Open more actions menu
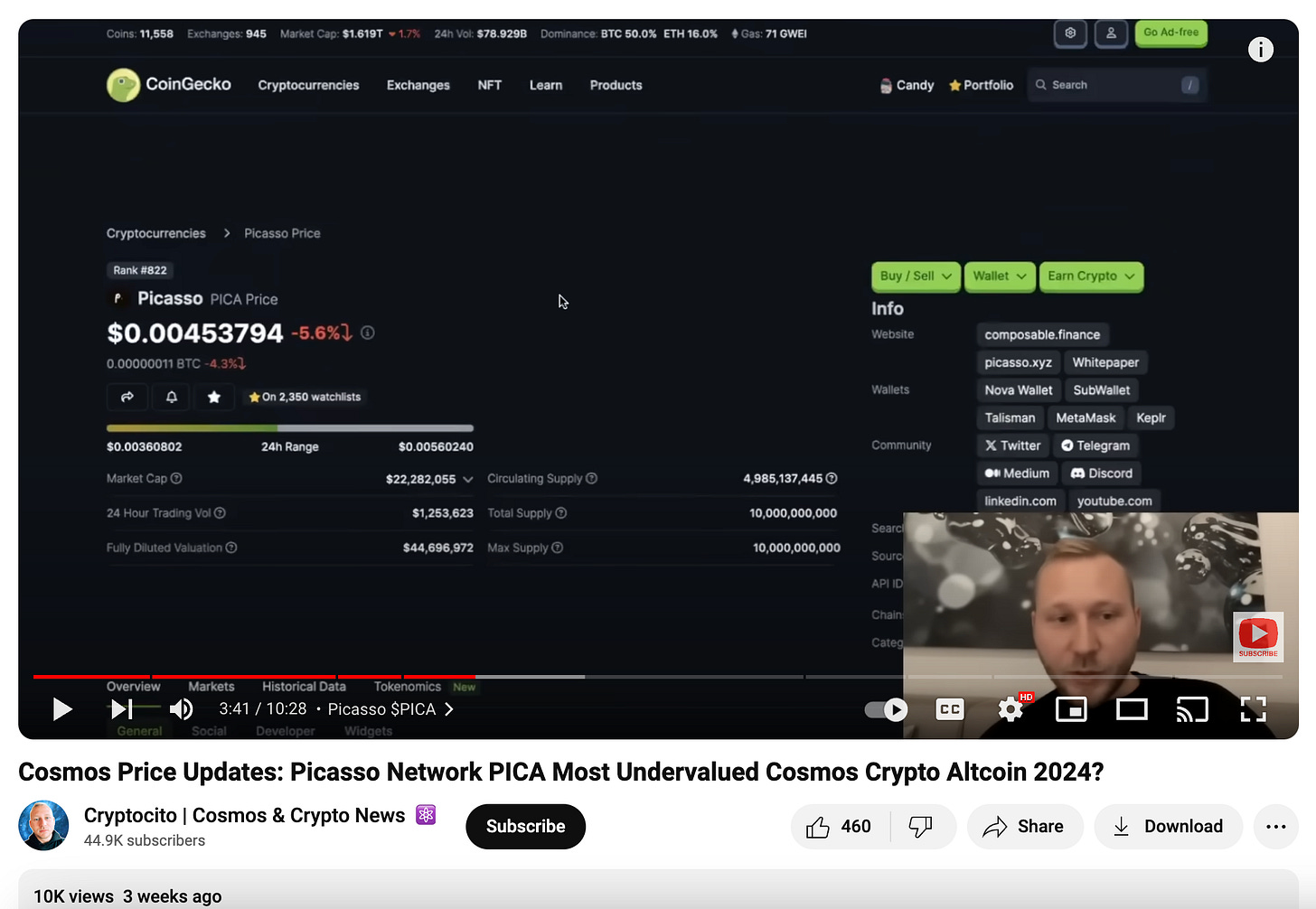The image size is (1316, 909). point(1276,826)
